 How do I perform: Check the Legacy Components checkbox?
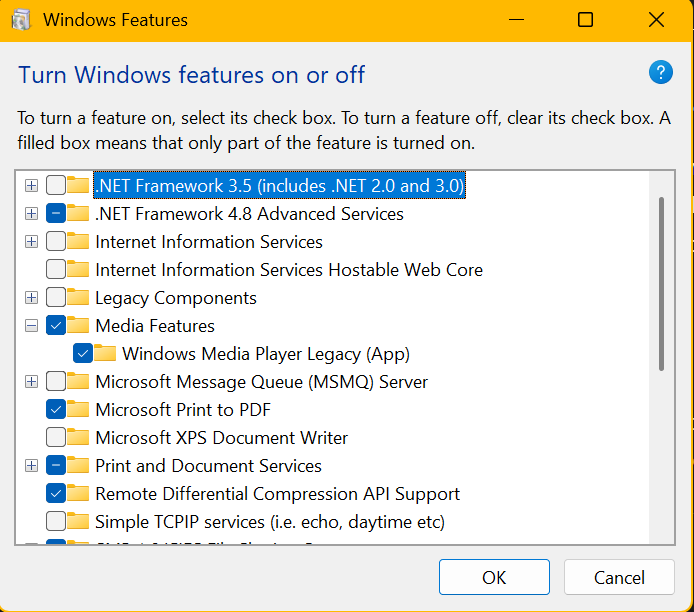point(56,297)
